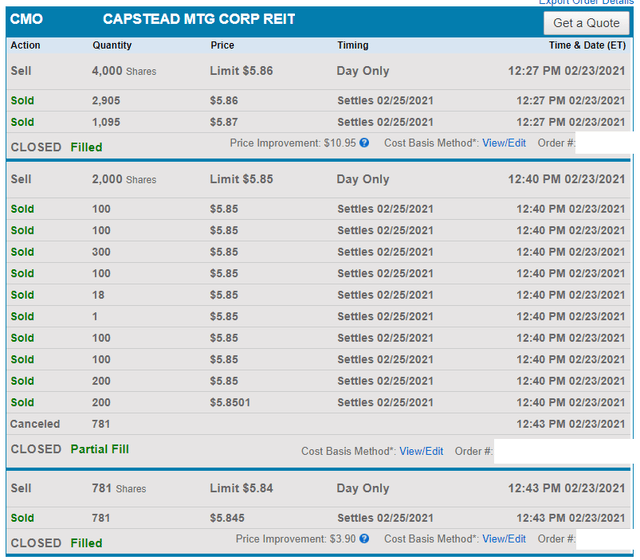640x560 pixels.
Task: Select the 12:43 PM canceled timestamp
Action: (x=571, y=424)
